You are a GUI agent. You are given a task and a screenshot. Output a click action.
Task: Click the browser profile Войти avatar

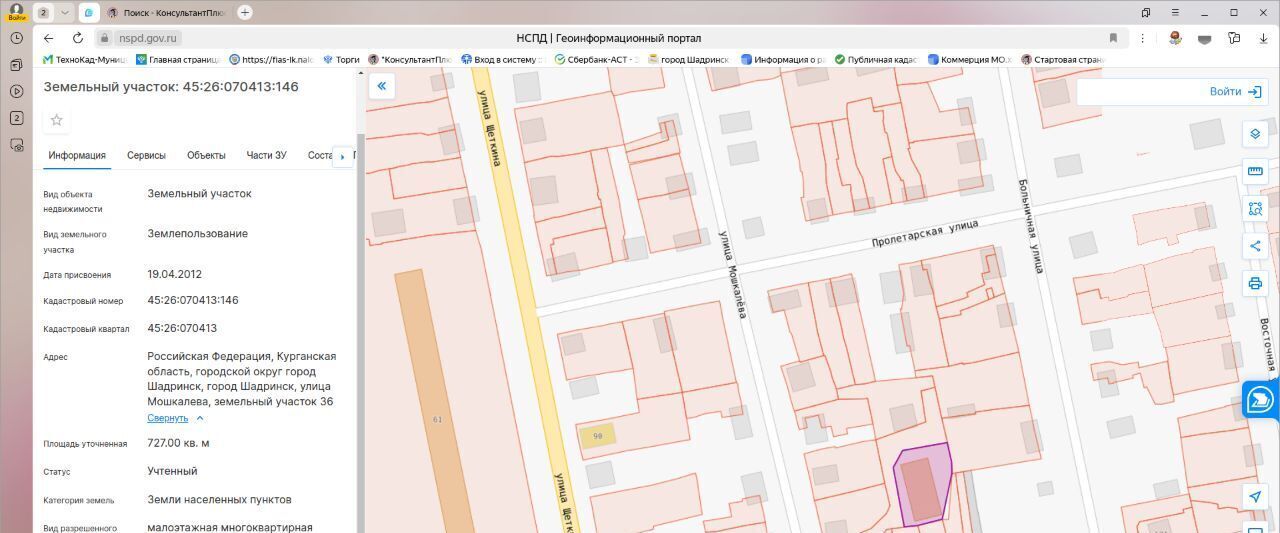pyautogui.click(x=15, y=12)
